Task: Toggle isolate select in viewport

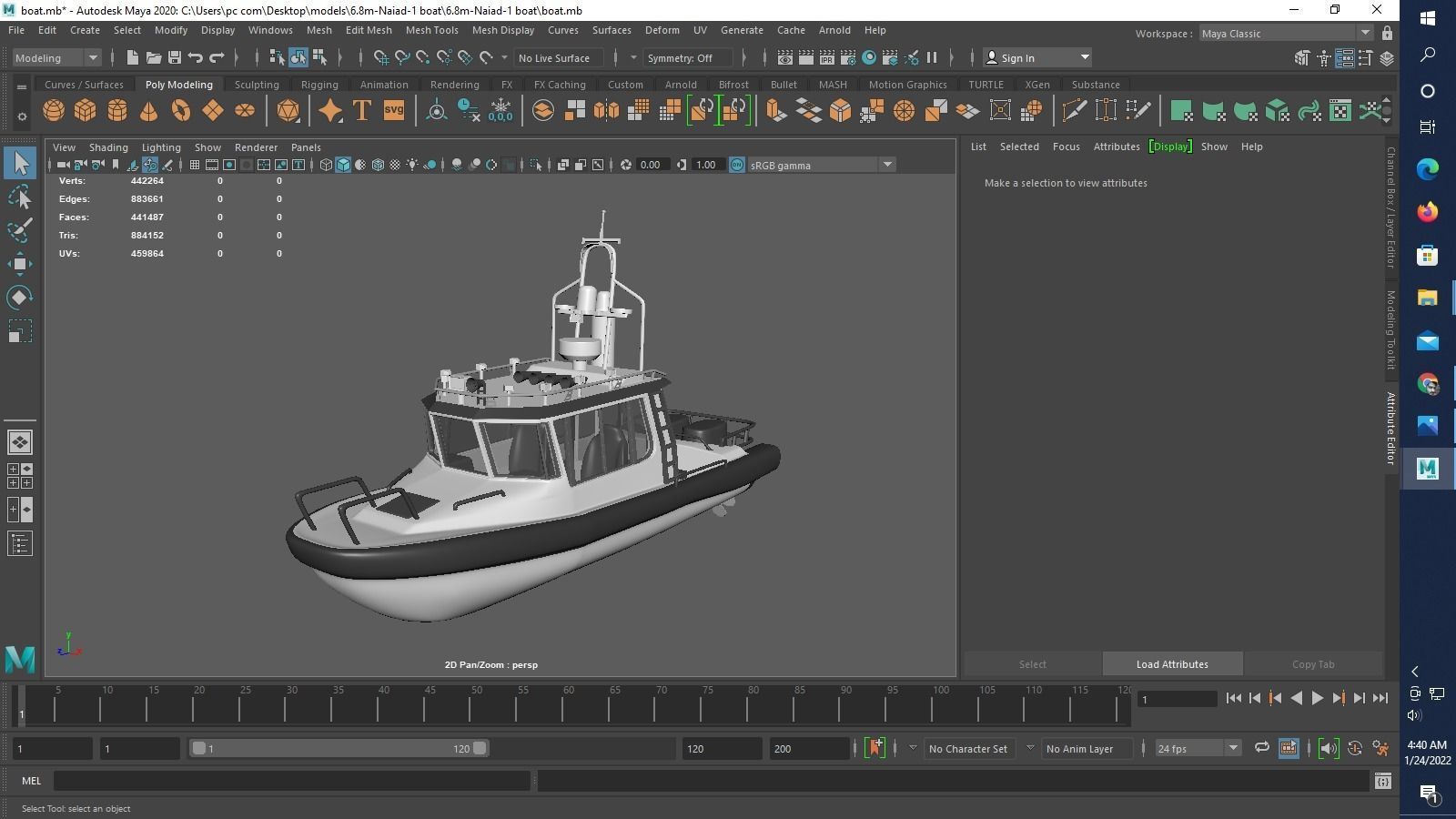Action: tap(535, 165)
